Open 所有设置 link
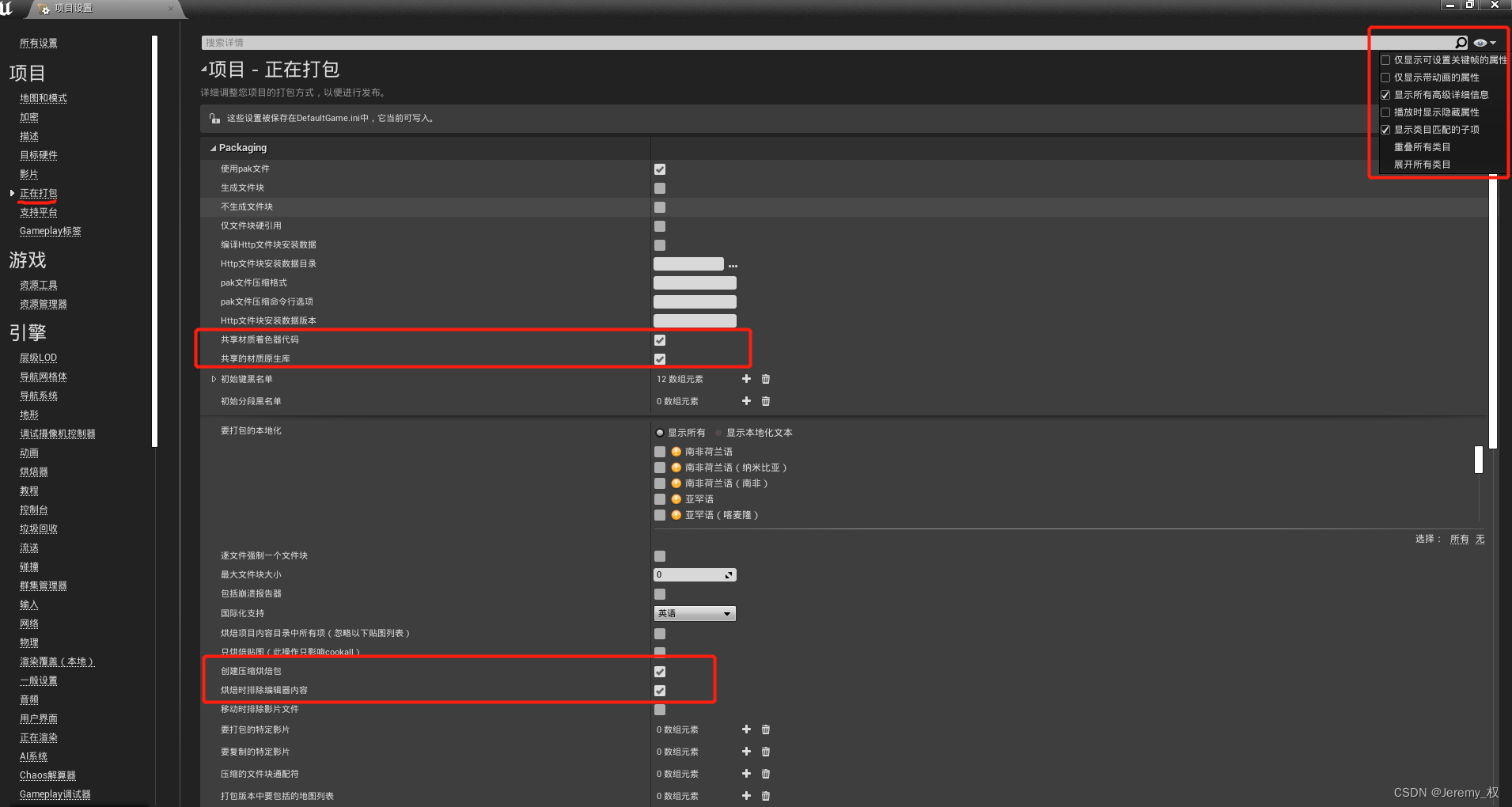This screenshot has width=1512, height=807. coord(39,43)
